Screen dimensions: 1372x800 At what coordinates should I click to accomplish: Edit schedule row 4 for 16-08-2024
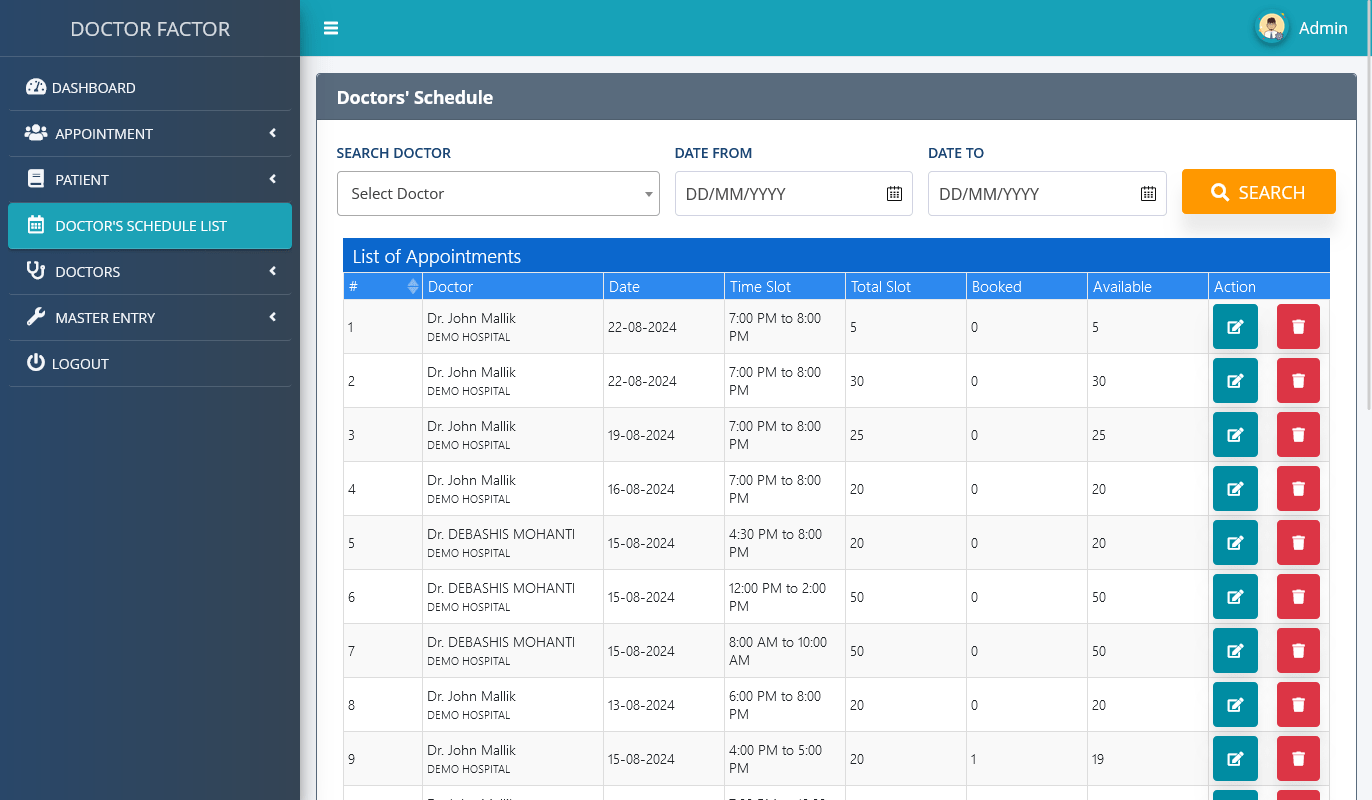click(x=1234, y=489)
